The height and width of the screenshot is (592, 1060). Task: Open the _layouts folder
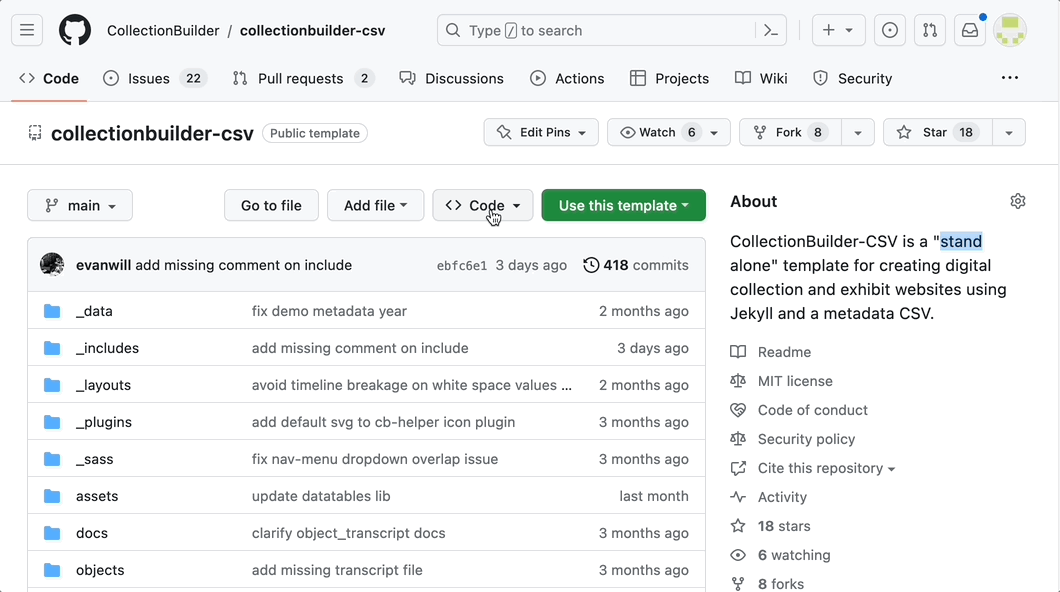pyautogui.click(x=103, y=385)
